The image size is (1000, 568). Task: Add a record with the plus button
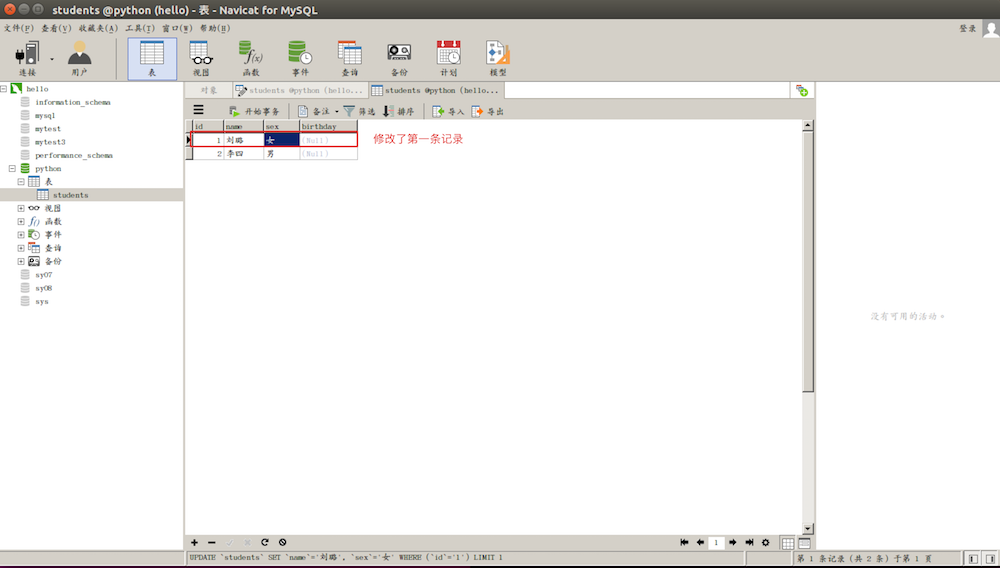(x=194, y=542)
